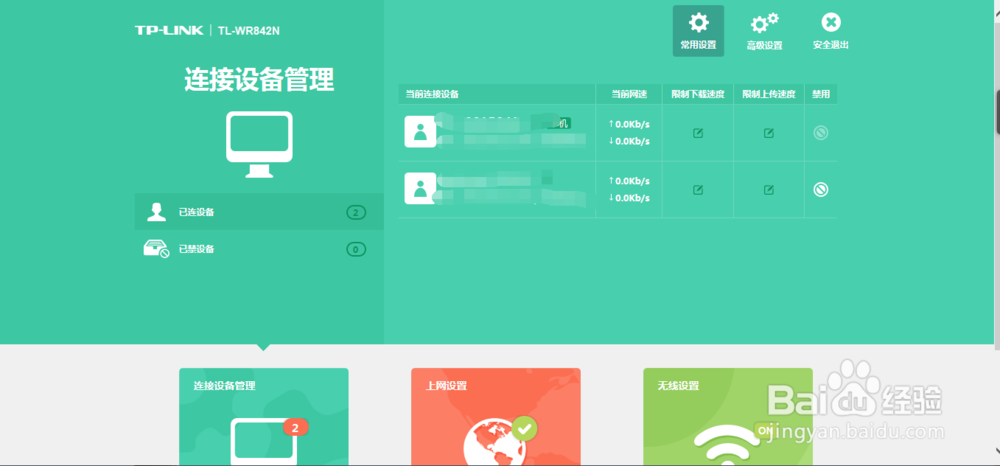
Task: Click second device download speed 0.0Kb/s
Action: click(629, 198)
